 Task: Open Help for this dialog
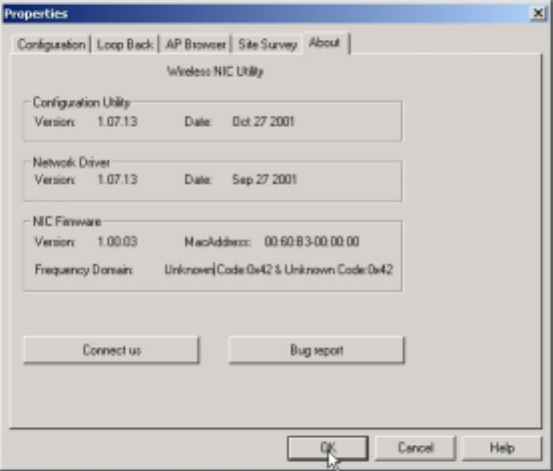(502, 448)
